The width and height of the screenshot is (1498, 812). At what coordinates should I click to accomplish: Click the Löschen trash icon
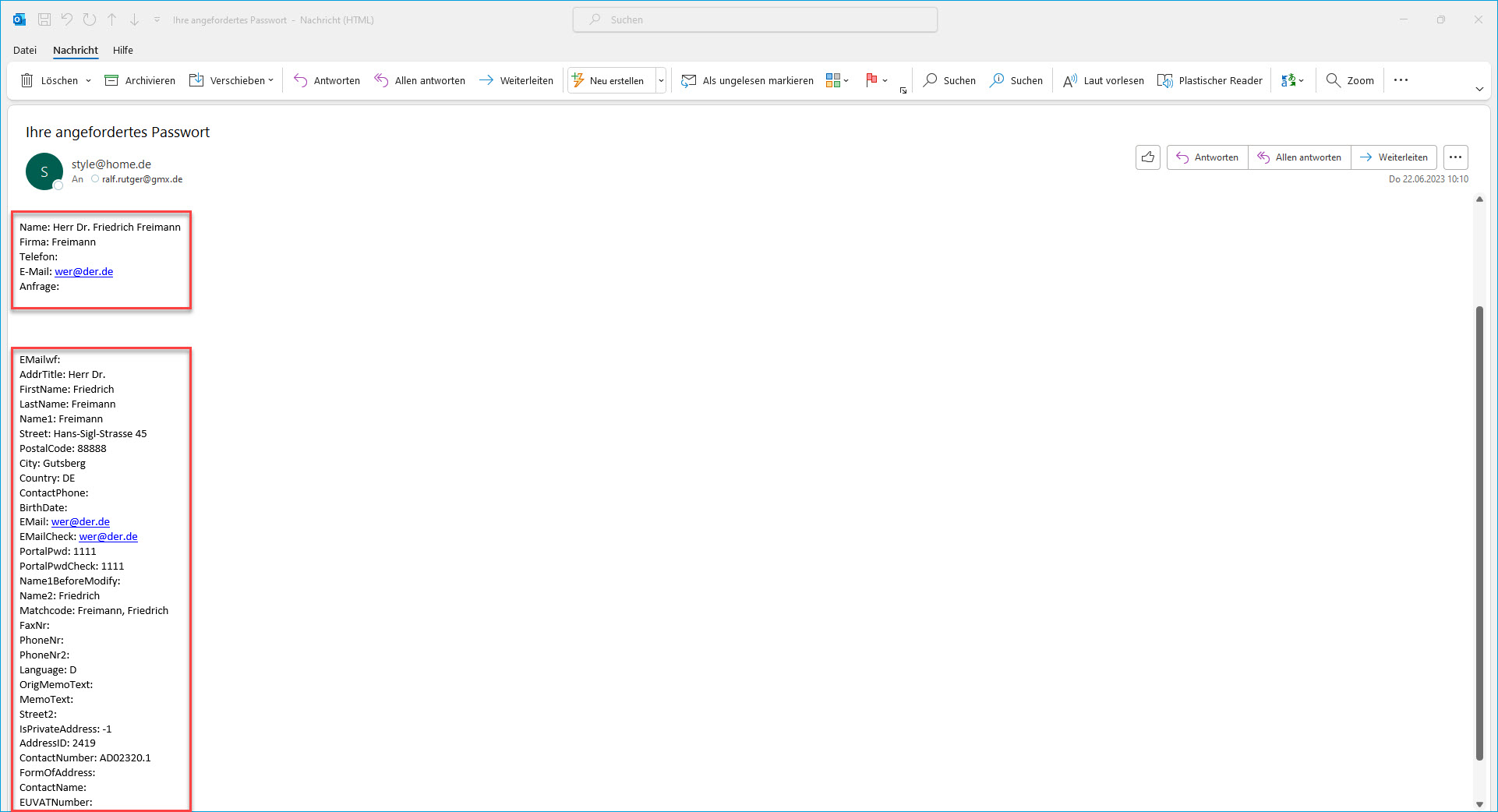point(27,80)
